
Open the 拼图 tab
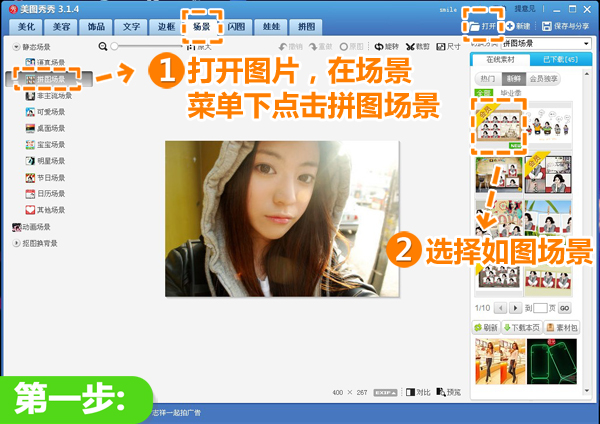(x=307, y=27)
